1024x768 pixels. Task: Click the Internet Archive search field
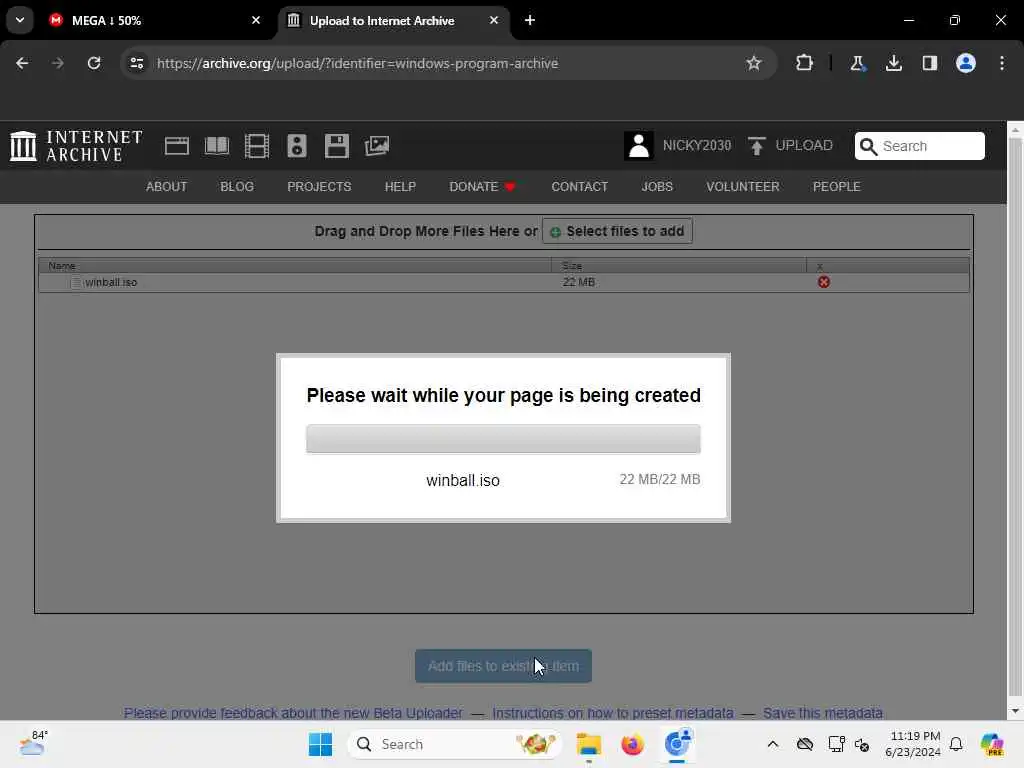pos(920,146)
